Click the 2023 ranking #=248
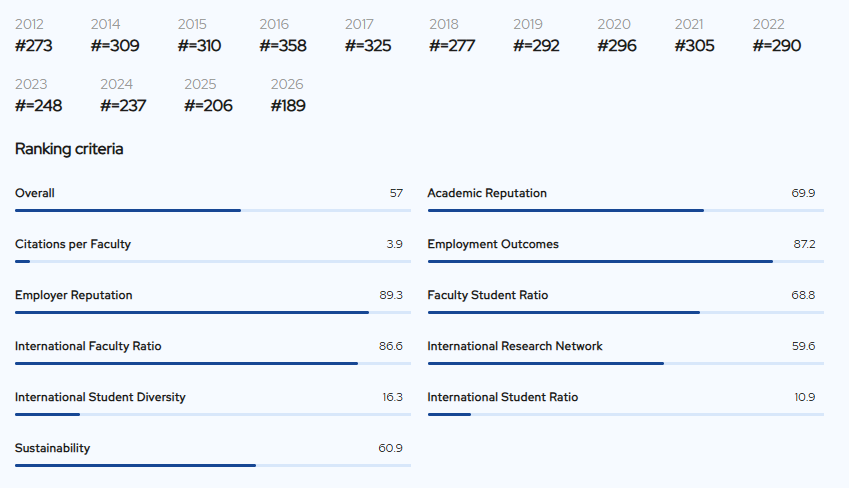The image size is (849, 488). pyautogui.click(x=38, y=105)
